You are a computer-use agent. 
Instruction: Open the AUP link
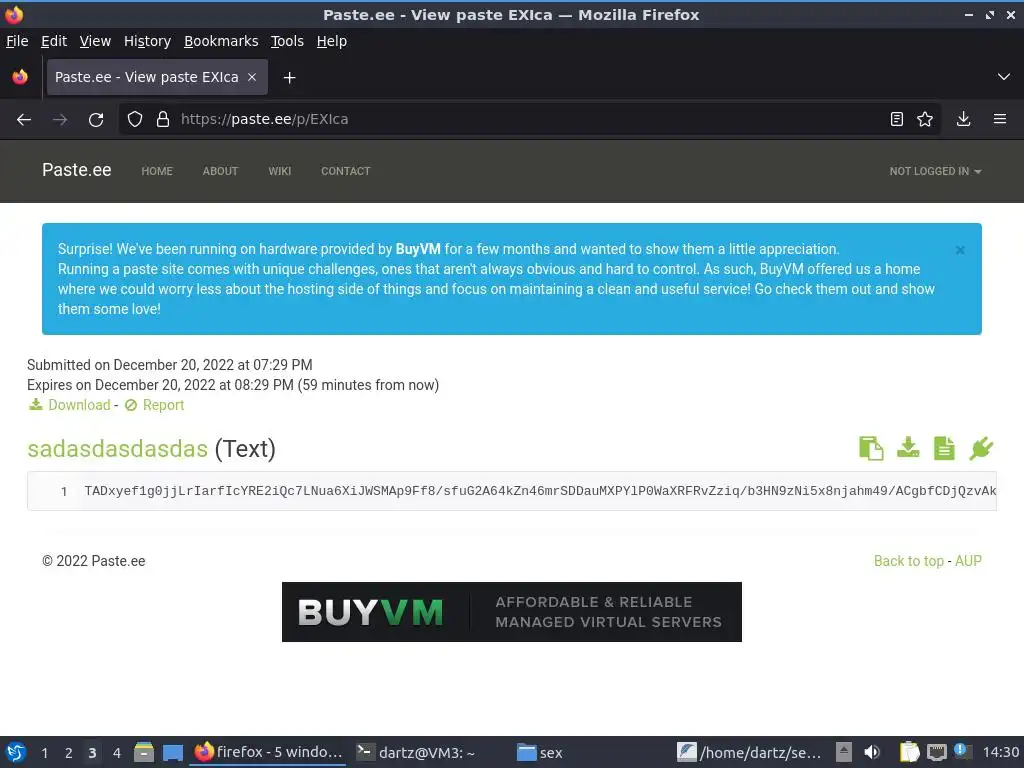point(968,561)
